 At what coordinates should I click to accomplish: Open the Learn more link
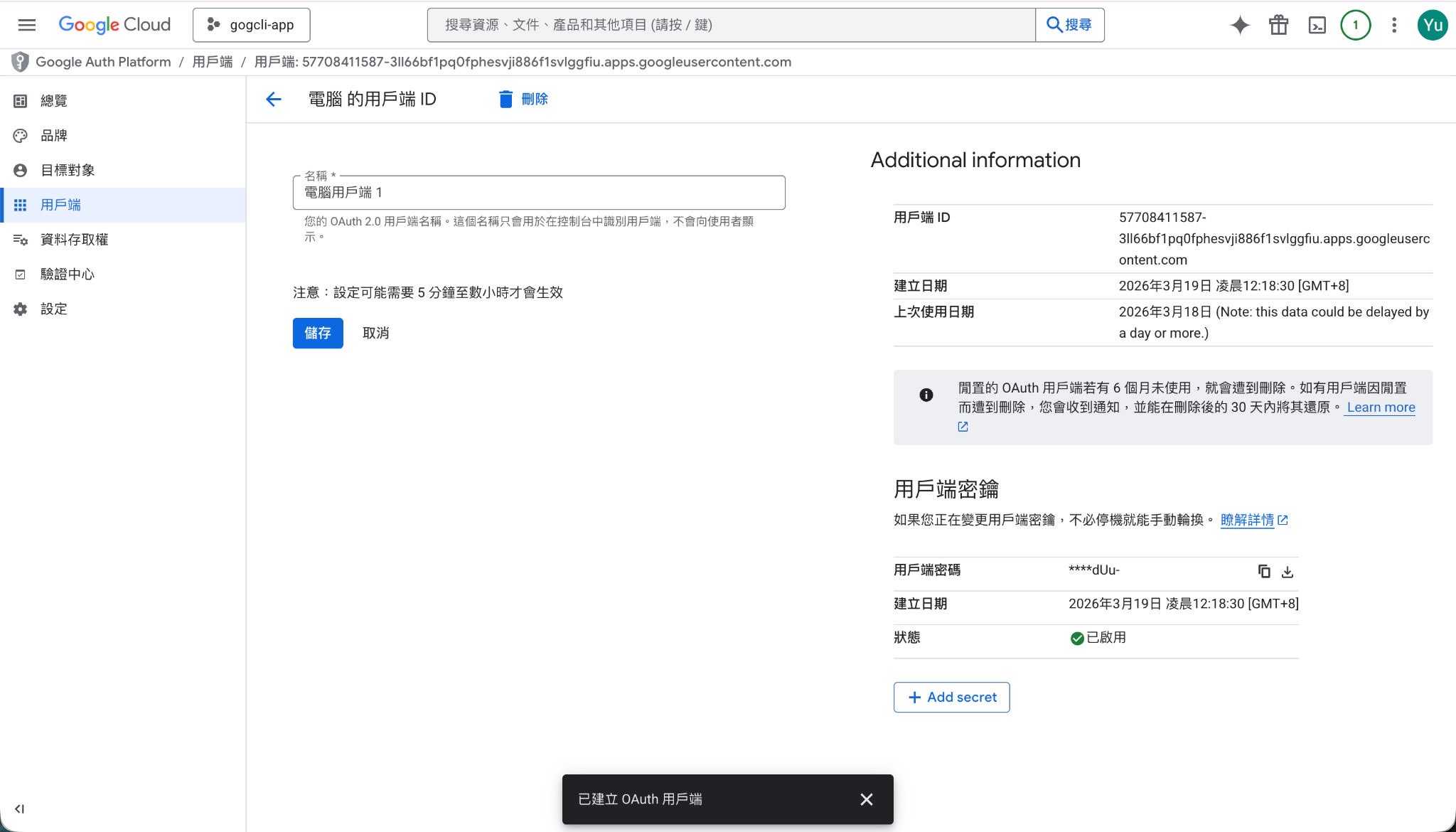pyautogui.click(x=1380, y=407)
